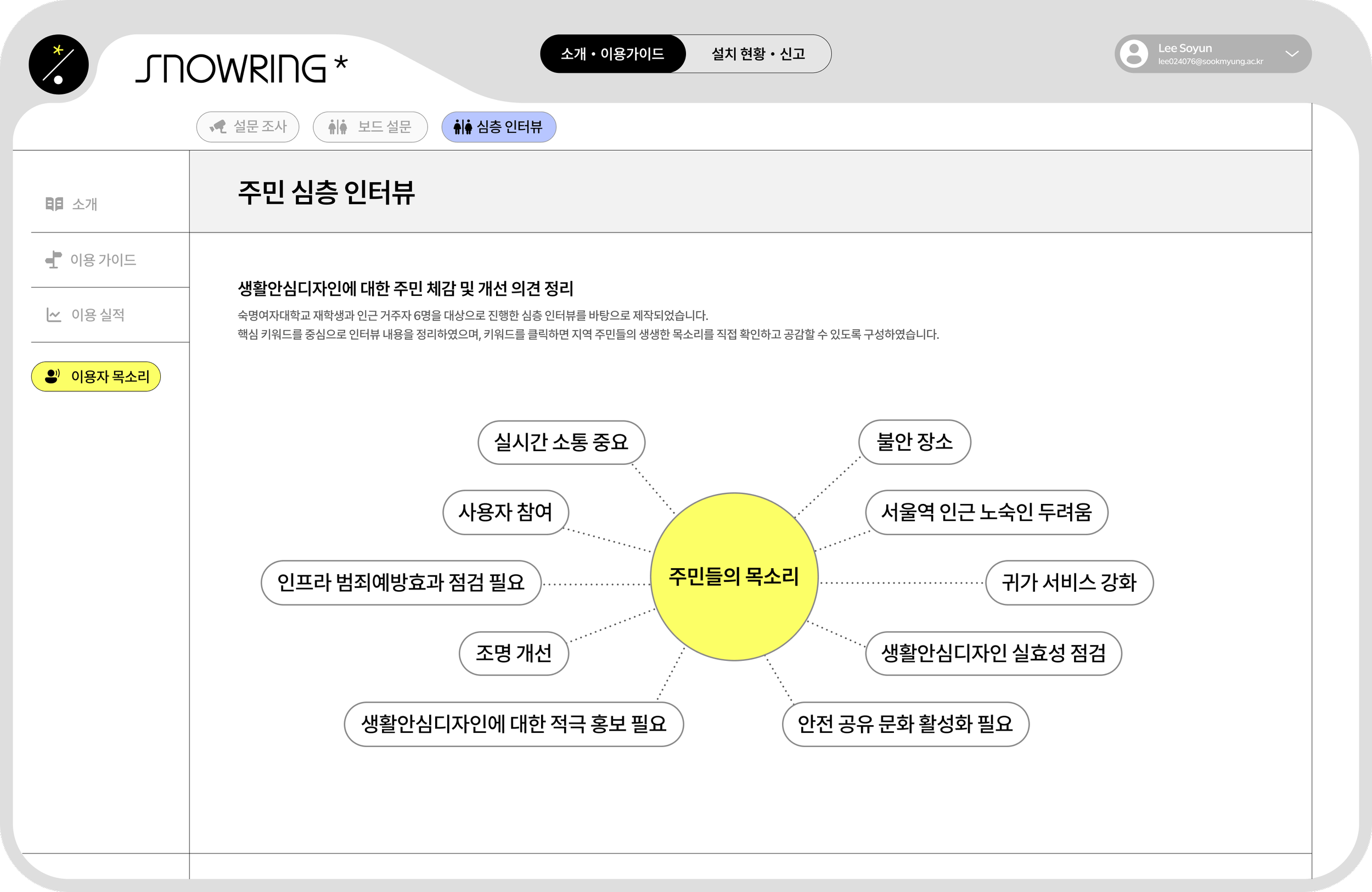Click the people icon in 보드 설문

click(x=337, y=126)
